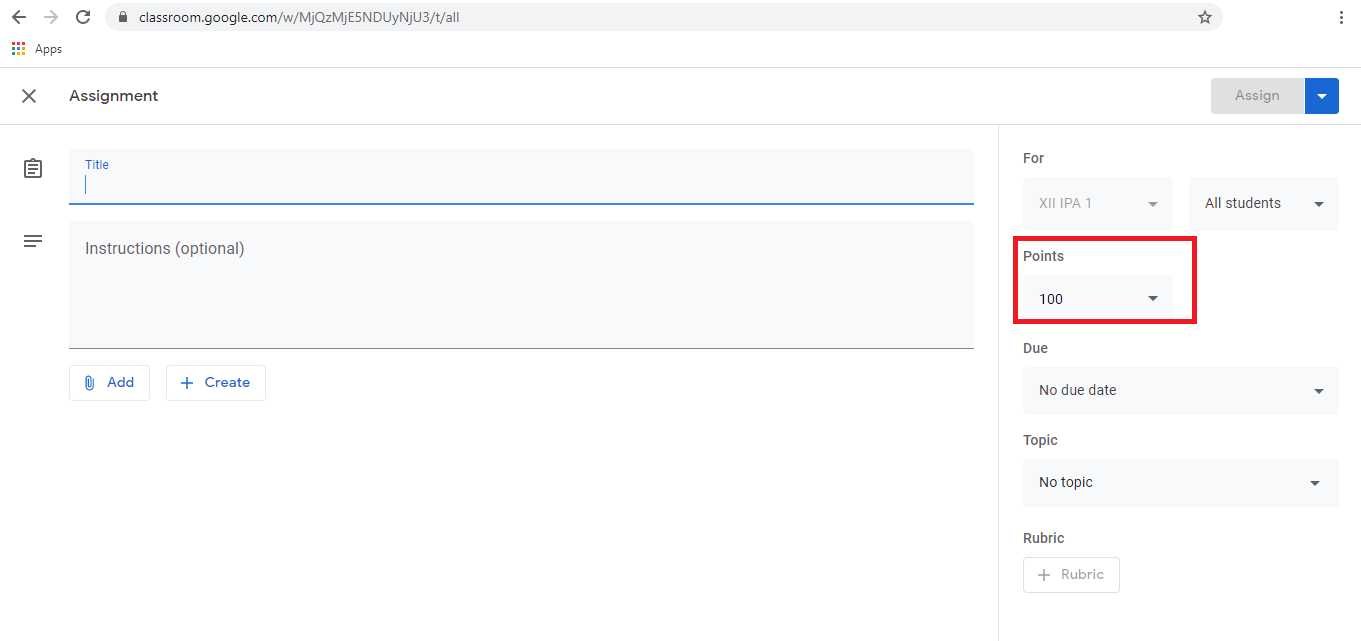Viewport: 1361px width, 641px height.
Task: Open the Points dropdown showing 100
Action: (1097, 299)
